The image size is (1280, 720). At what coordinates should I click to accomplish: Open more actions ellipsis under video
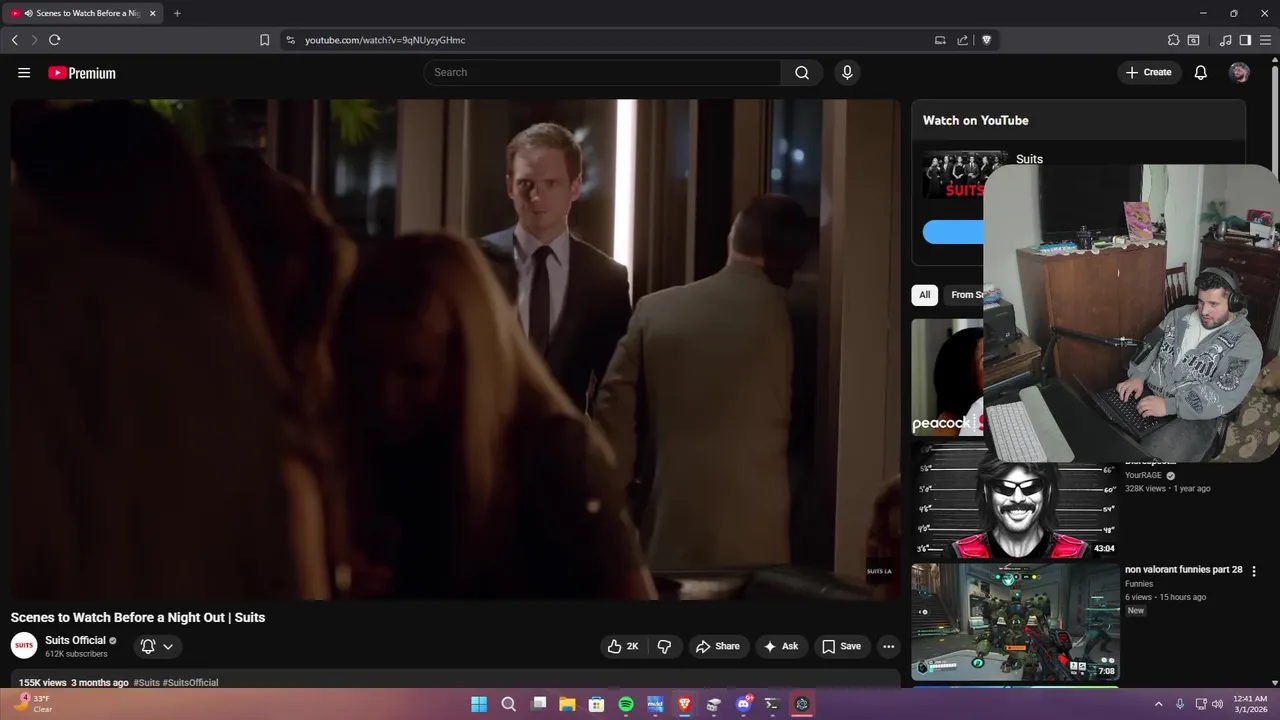(888, 646)
